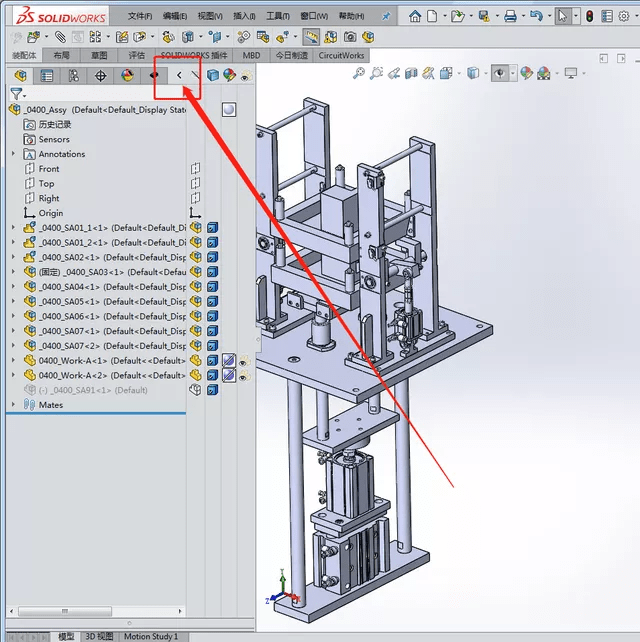Viewport: 640px width, 642px height.
Task: Click the collapse arrow in the panel header
Action: pos(179,75)
